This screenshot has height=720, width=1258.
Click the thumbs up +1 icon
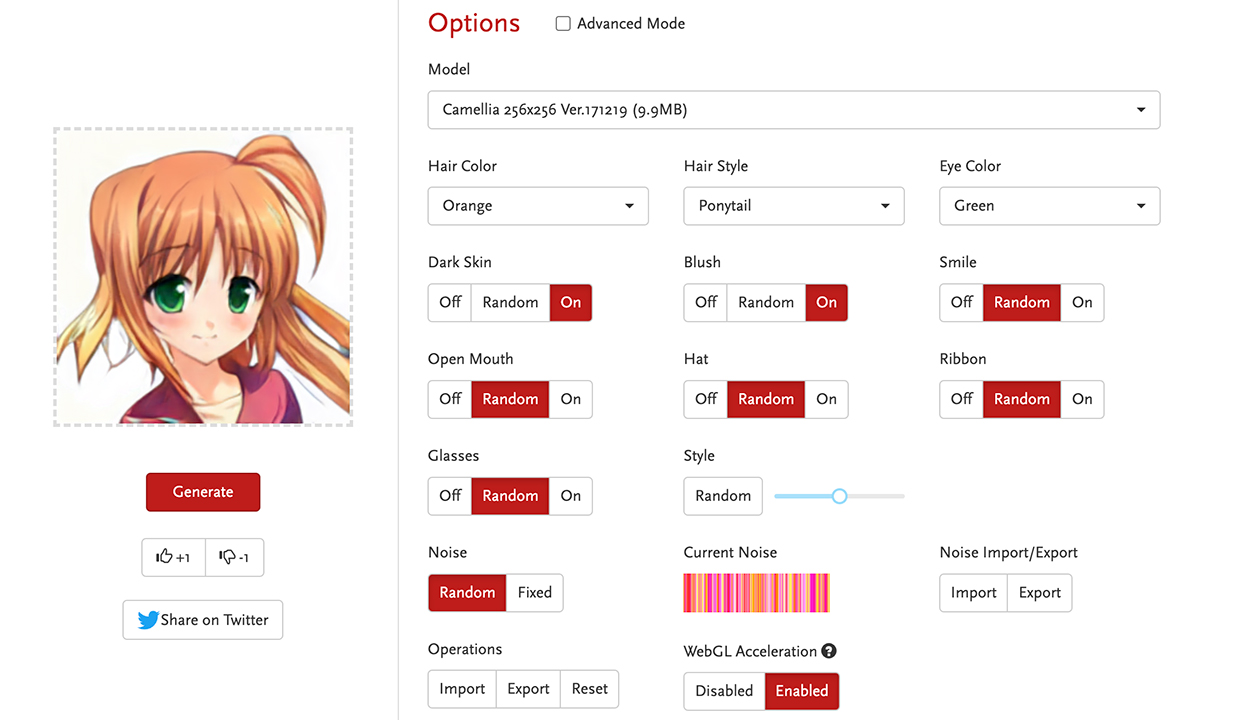point(165,557)
